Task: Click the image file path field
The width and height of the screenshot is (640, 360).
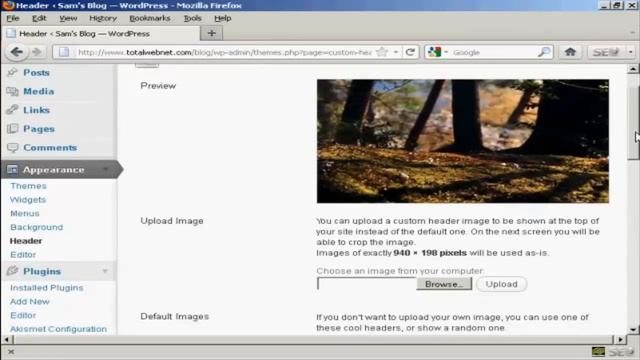Action: click(x=367, y=284)
